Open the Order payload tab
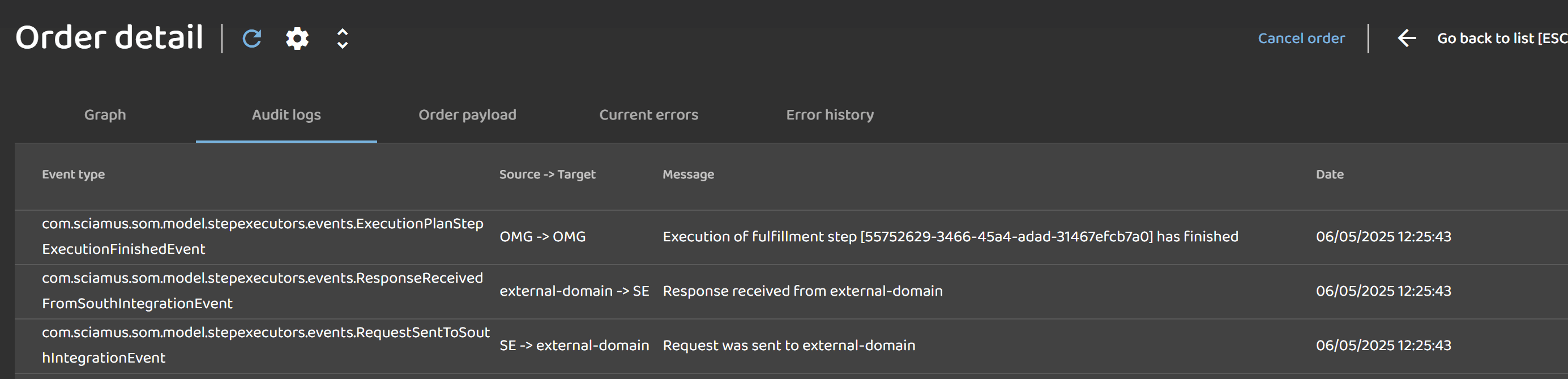The width and height of the screenshot is (1568, 379). pyautogui.click(x=467, y=114)
